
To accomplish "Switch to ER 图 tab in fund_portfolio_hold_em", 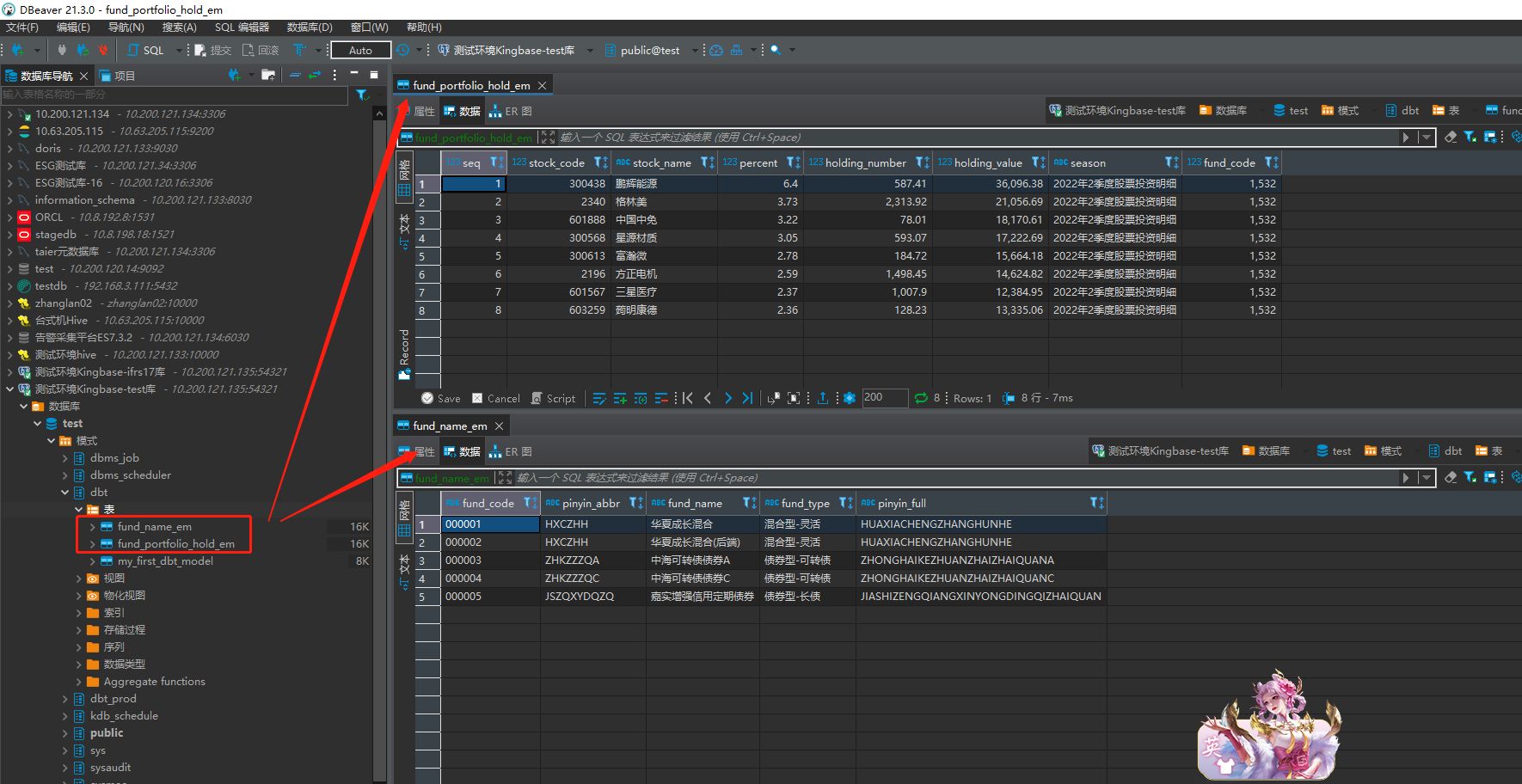I will pyautogui.click(x=511, y=111).
